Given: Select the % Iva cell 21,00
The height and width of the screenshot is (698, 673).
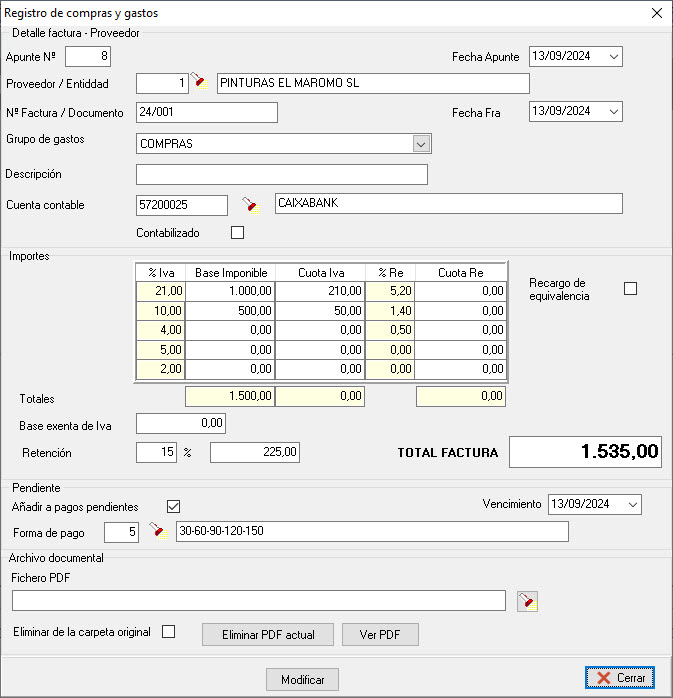Looking at the screenshot, I should click(161, 291).
